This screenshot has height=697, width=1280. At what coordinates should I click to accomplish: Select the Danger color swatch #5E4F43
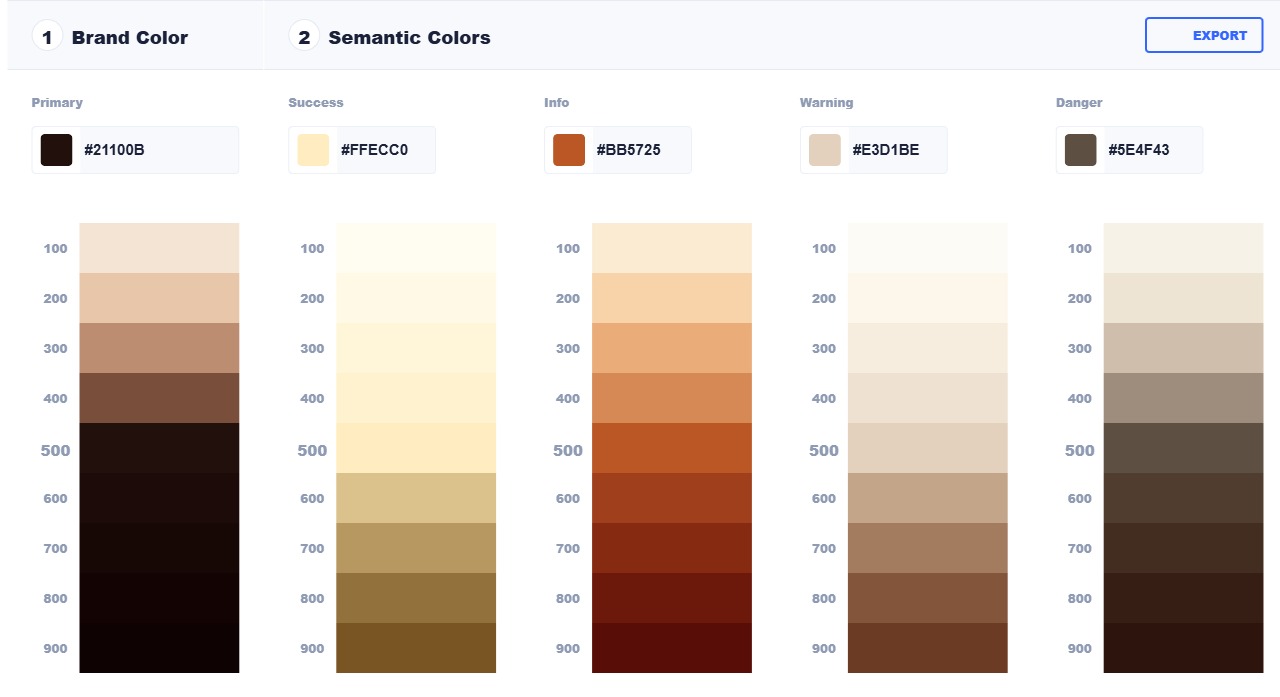pyautogui.click(x=1081, y=149)
